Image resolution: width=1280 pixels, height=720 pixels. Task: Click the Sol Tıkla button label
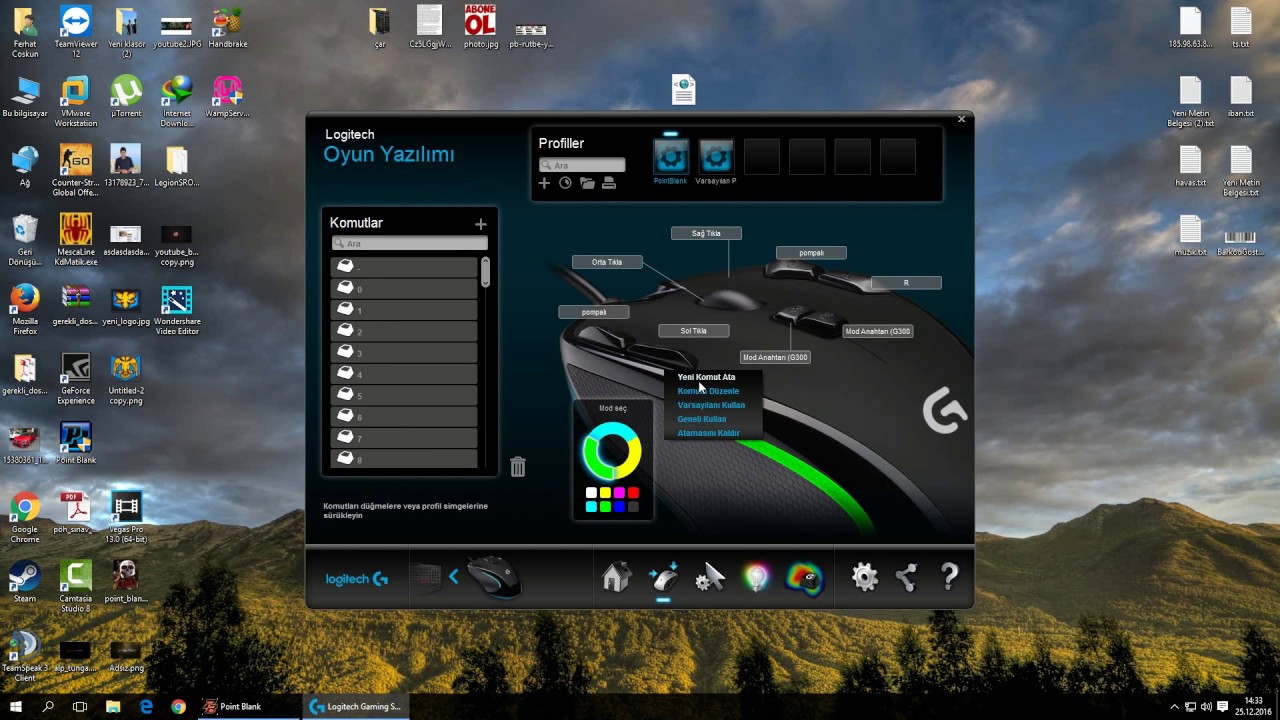click(x=693, y=330)
